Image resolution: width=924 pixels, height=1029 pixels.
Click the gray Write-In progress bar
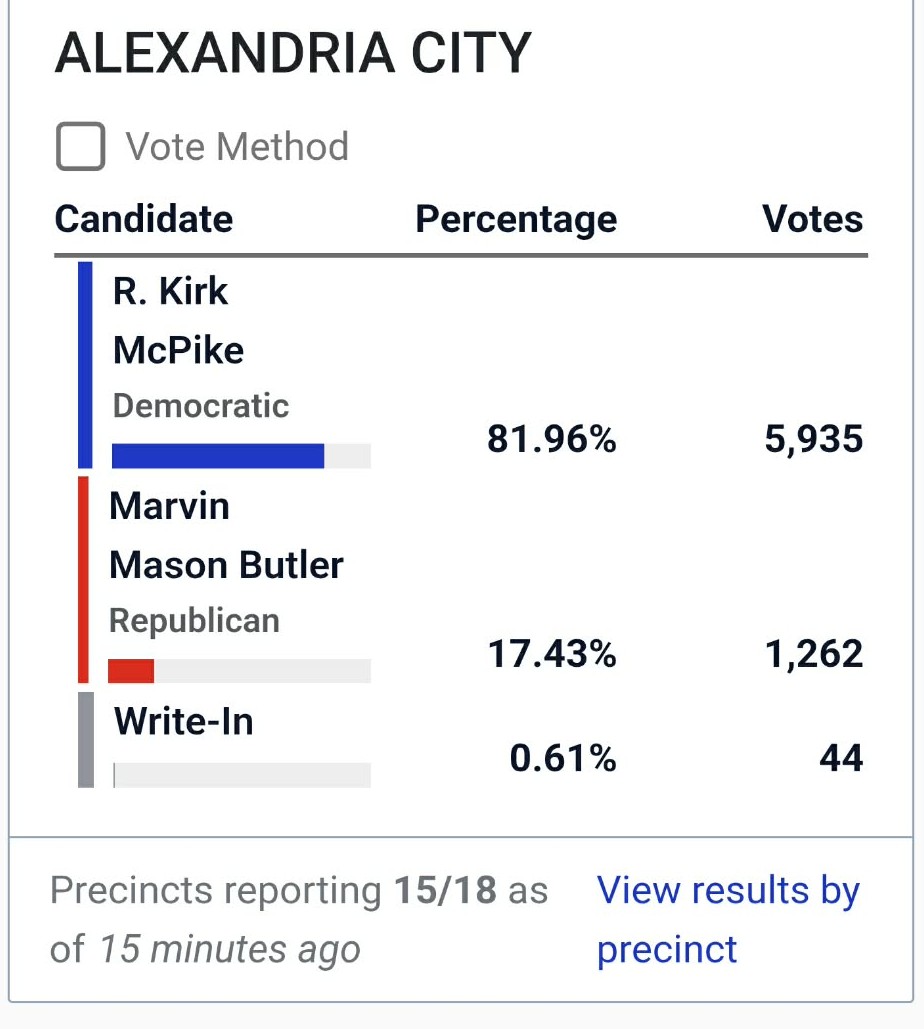point(242,775)
